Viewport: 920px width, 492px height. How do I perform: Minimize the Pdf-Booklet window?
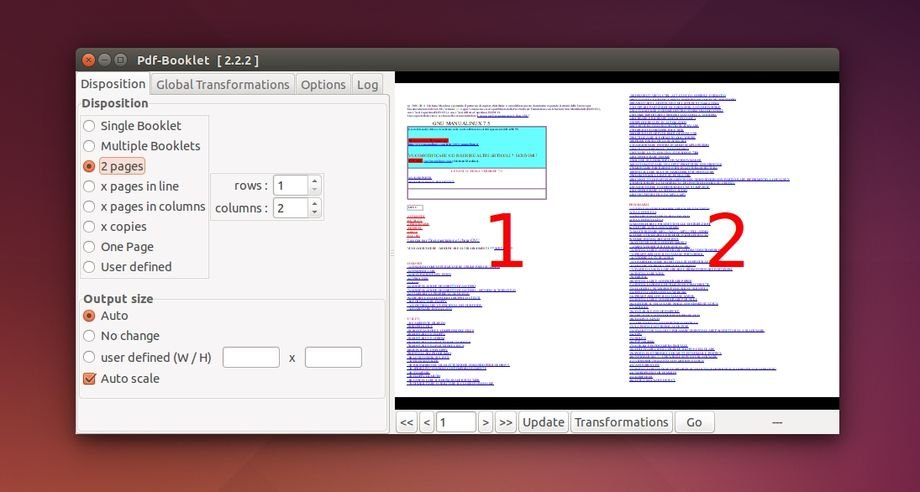pyautogui.click(x=104, y=60)
